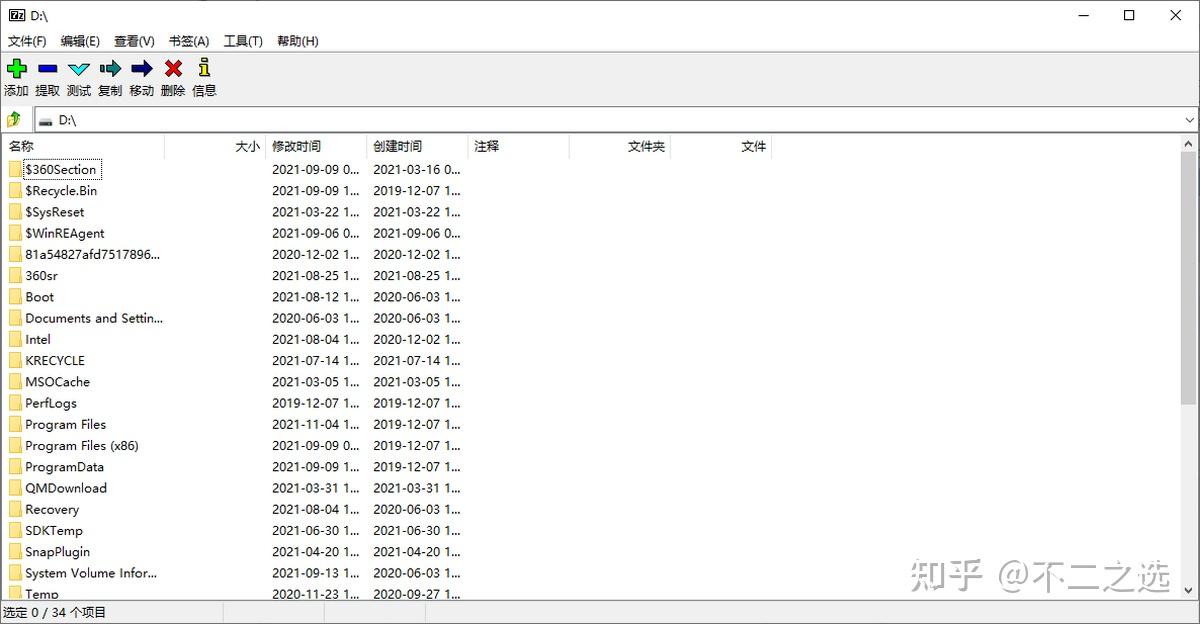Select the Program Files (x86) folder
Image resolution: width=1200 pixels, height=624 pixels.
(82, 446)
